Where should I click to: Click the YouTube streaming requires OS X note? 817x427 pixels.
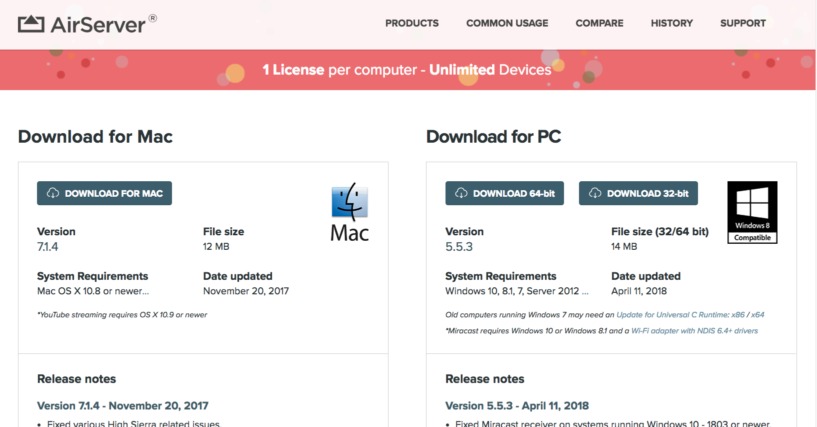coord(122,315)
